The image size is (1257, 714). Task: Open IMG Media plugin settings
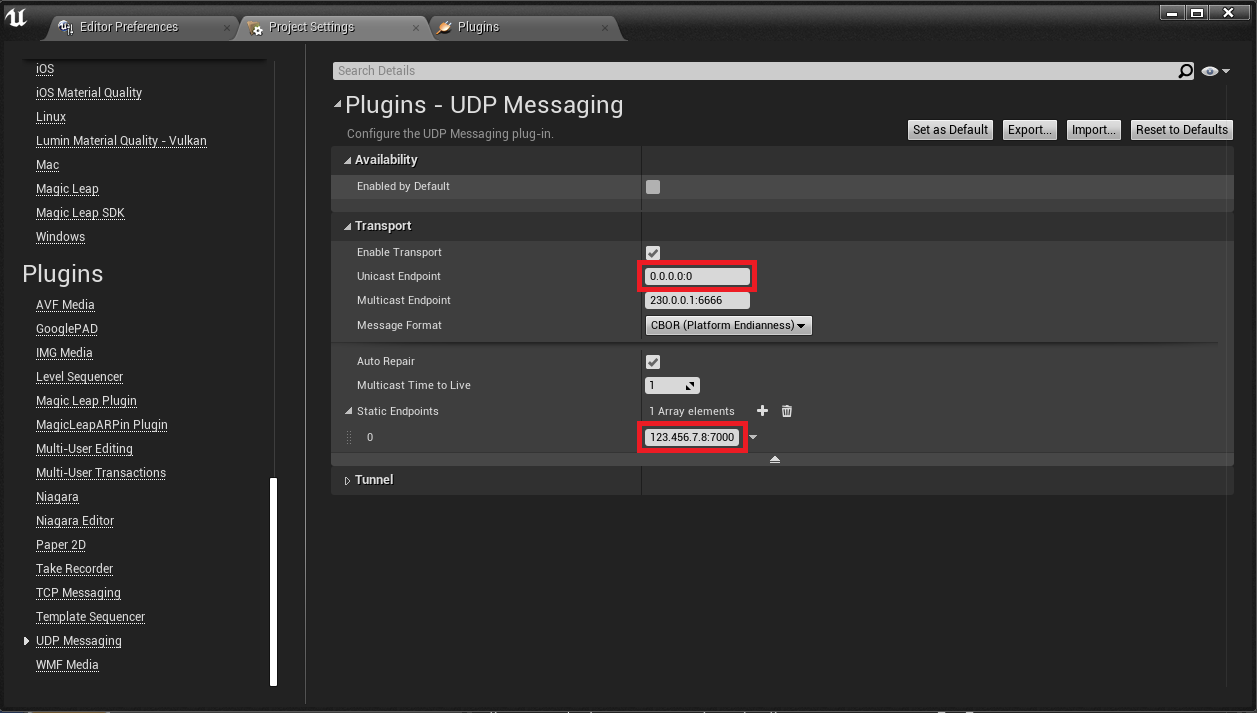(x=64, y=353)
